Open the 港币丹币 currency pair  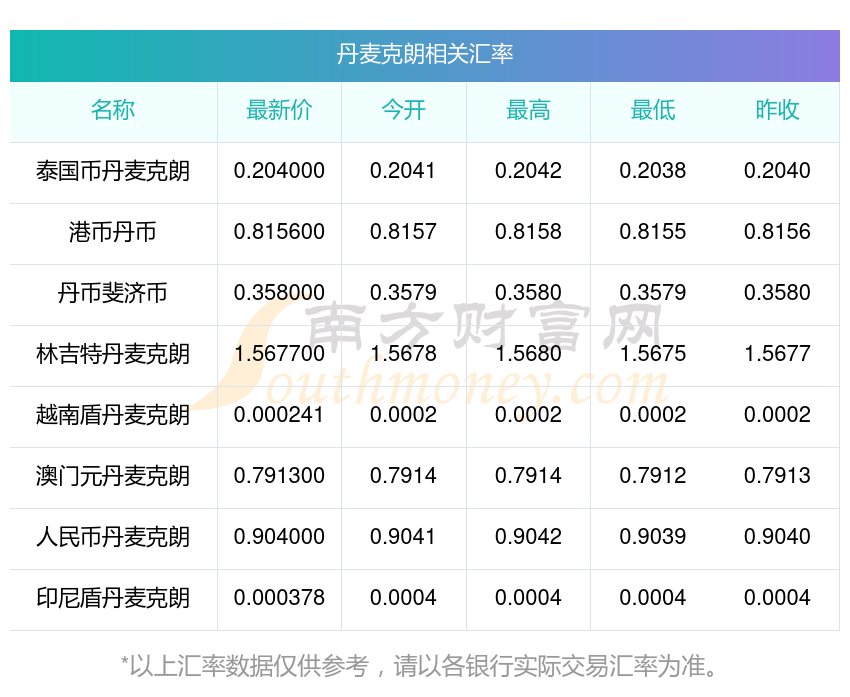pos(113,233)
